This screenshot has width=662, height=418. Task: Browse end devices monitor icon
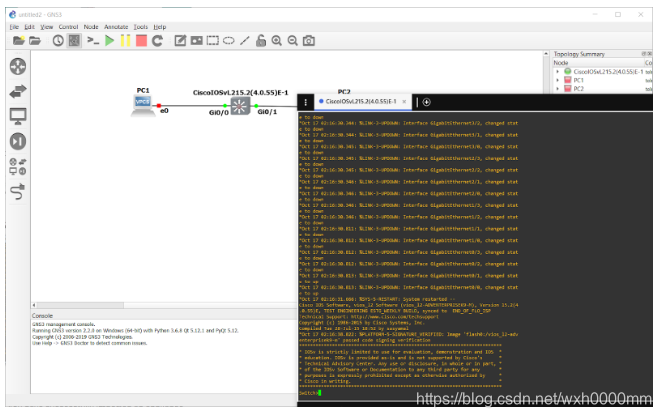18,116
